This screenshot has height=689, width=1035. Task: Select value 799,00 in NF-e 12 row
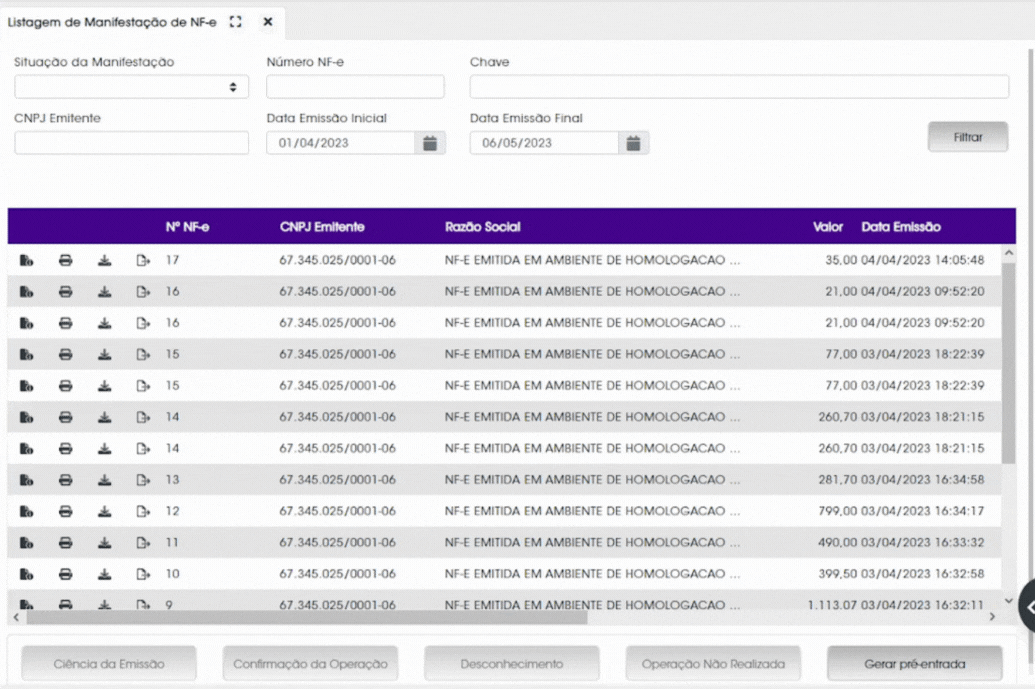click(838, 511)
